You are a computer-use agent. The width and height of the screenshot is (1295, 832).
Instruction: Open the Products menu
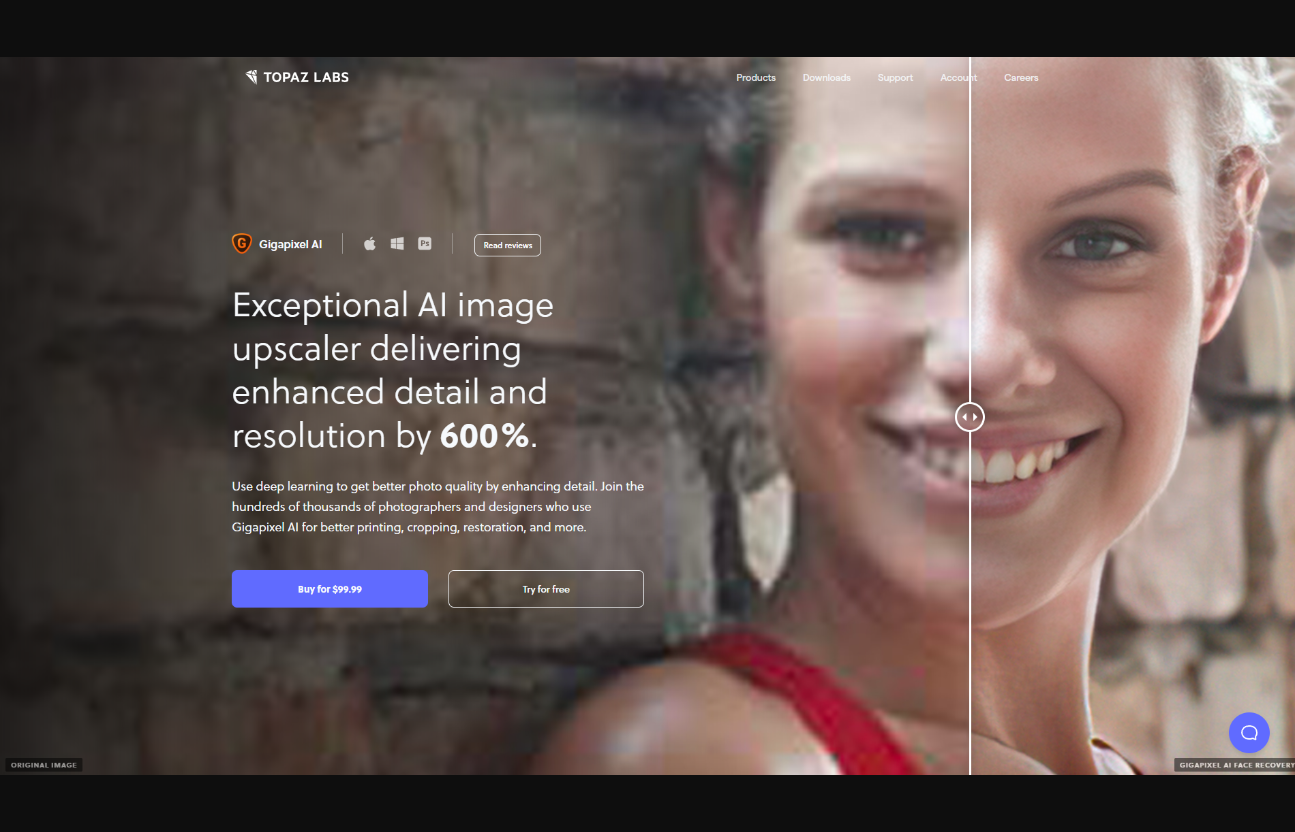tap(756, 78)
